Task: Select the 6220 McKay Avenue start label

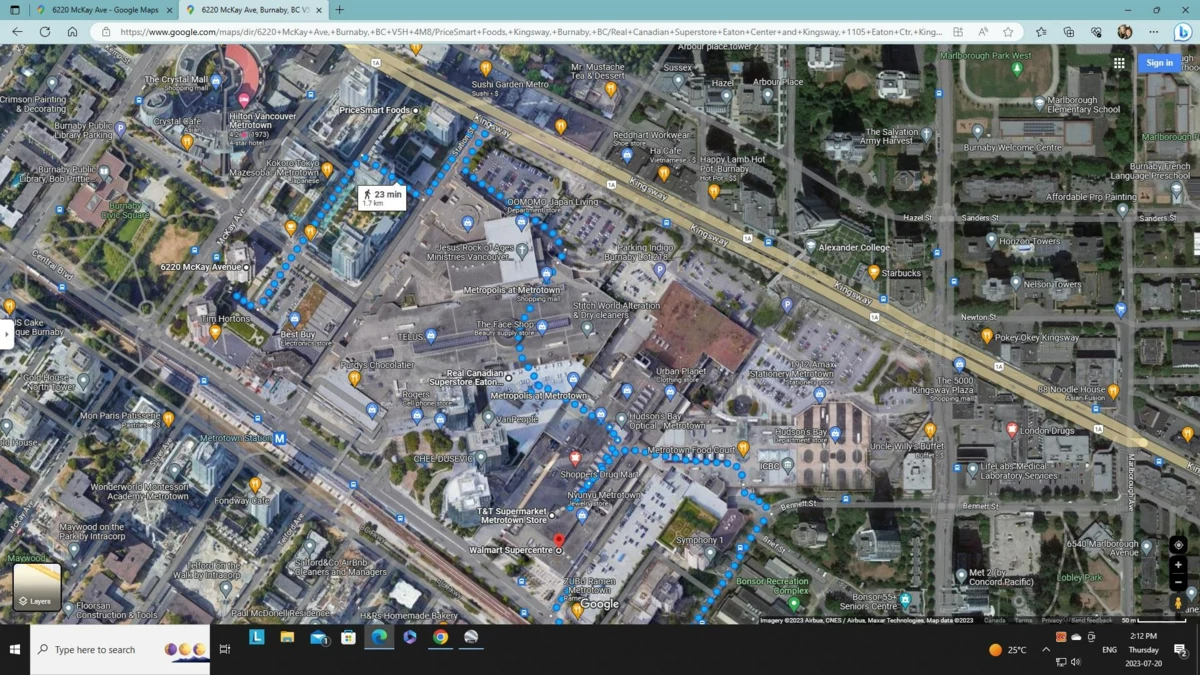Action: 201,268
